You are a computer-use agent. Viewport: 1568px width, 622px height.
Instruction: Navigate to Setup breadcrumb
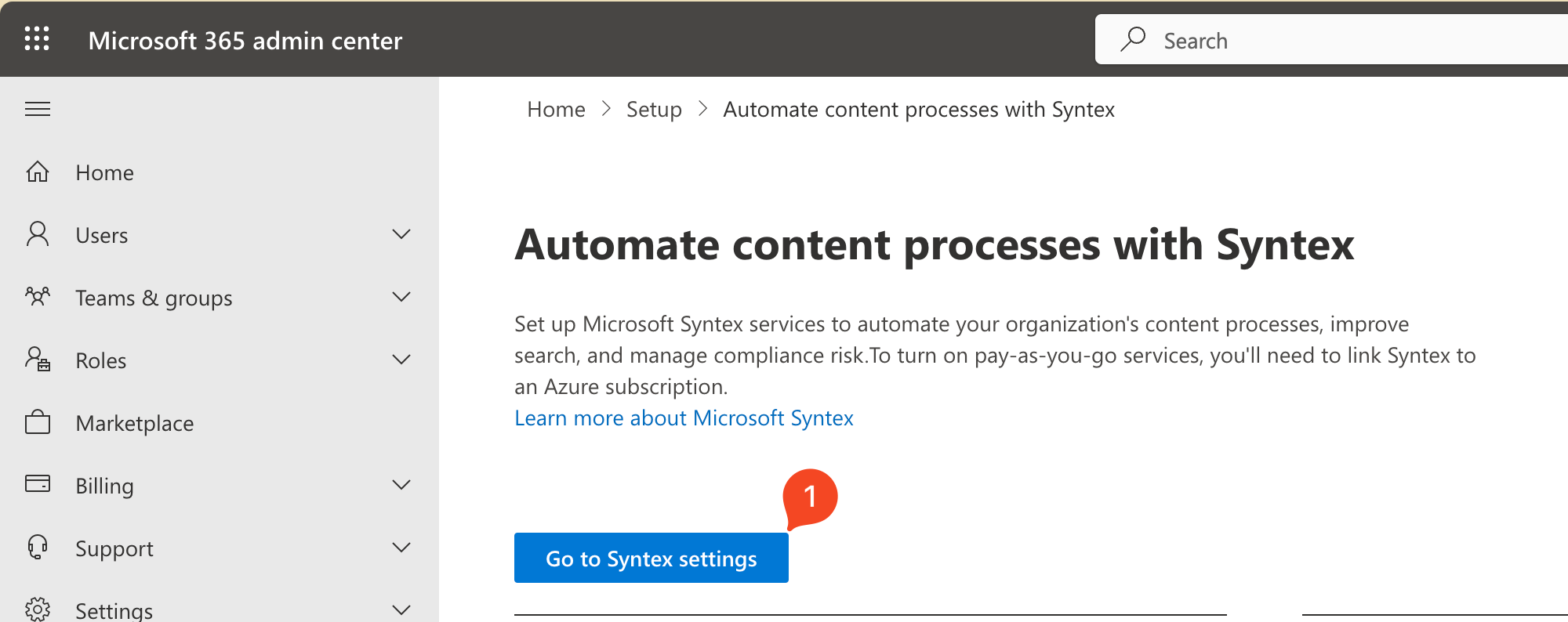[x=654, y=110]
